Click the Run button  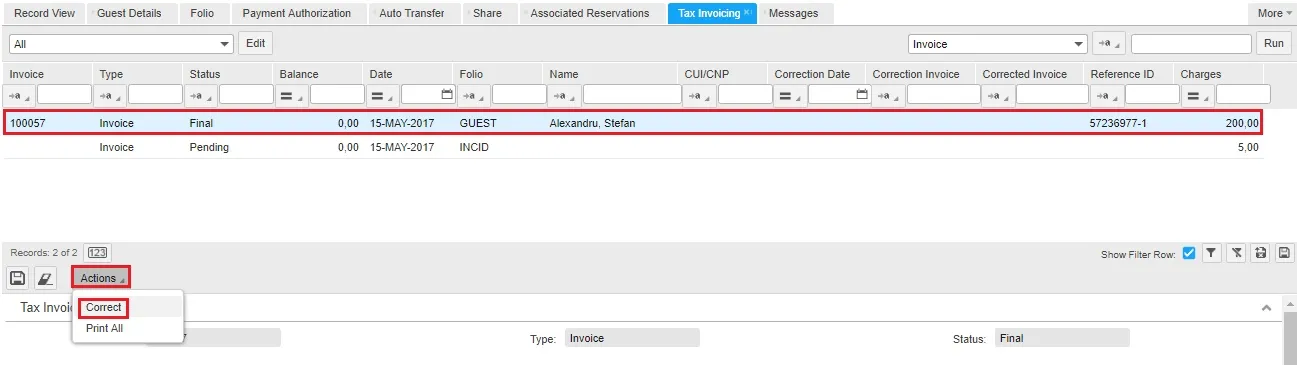1273,43
